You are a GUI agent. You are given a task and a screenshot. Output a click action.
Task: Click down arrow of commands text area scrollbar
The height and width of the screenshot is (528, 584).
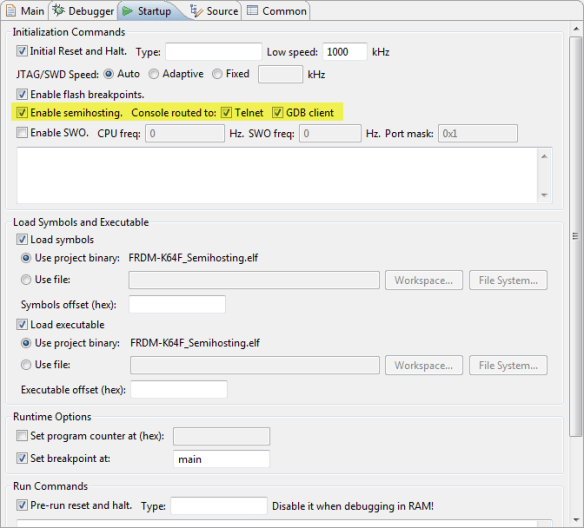coord(544,195)
